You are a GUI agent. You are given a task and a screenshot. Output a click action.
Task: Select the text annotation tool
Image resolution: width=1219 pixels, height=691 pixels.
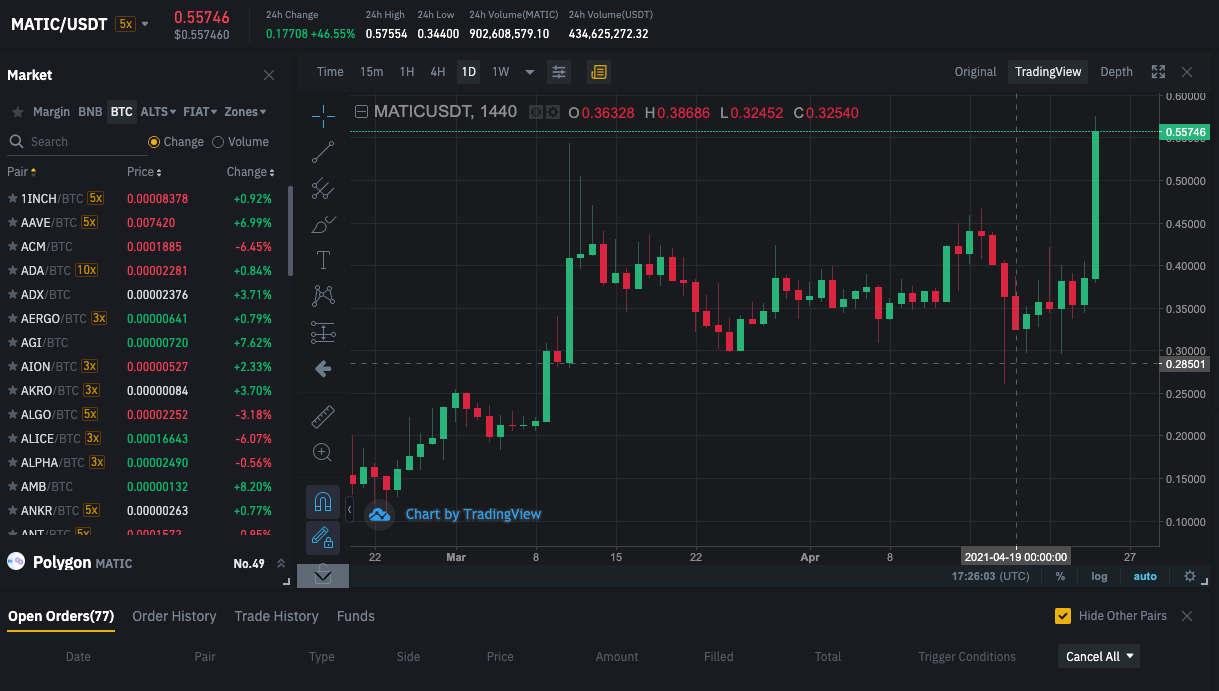pyautogui.click(x=323, y=260)
